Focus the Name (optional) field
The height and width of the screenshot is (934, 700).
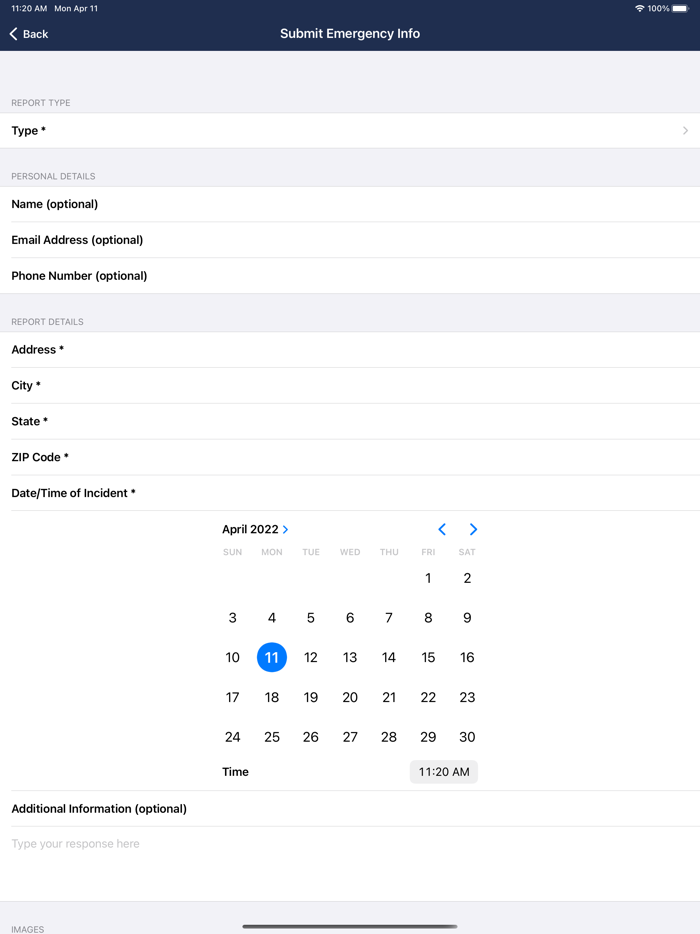tap(350, 204)
